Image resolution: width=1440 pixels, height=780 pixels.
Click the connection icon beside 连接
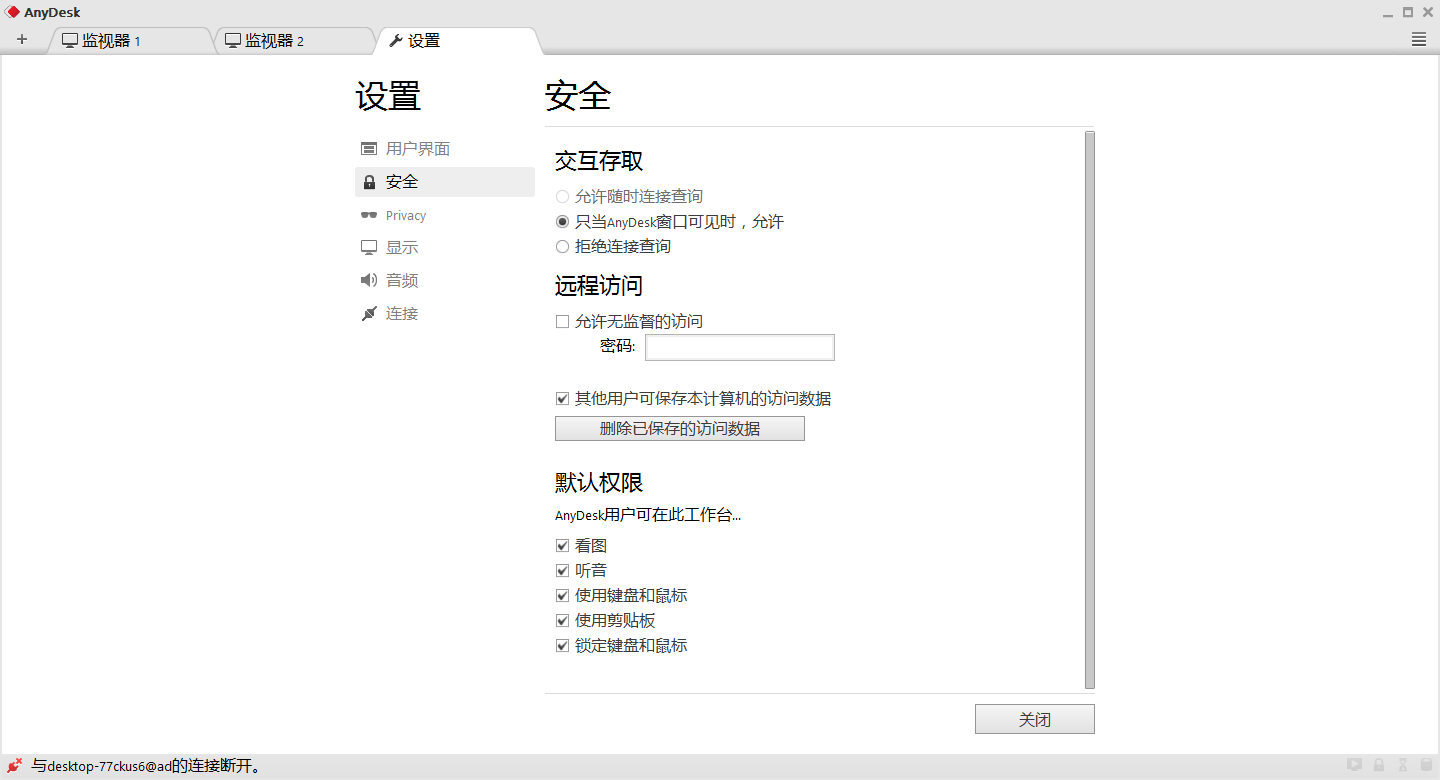coord(369,313)
